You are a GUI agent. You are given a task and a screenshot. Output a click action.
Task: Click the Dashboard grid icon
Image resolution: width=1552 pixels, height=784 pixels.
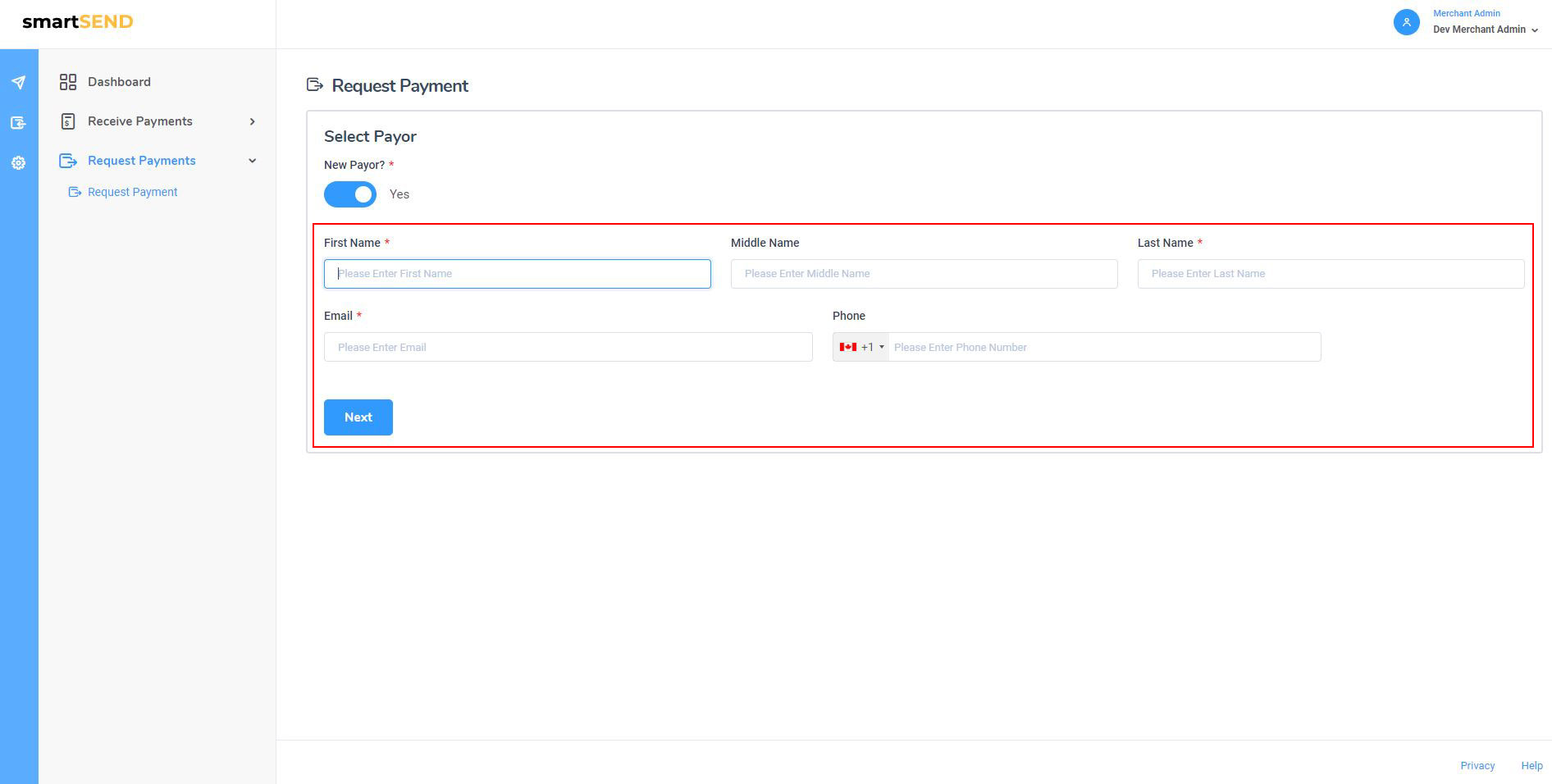pos(68,82)
